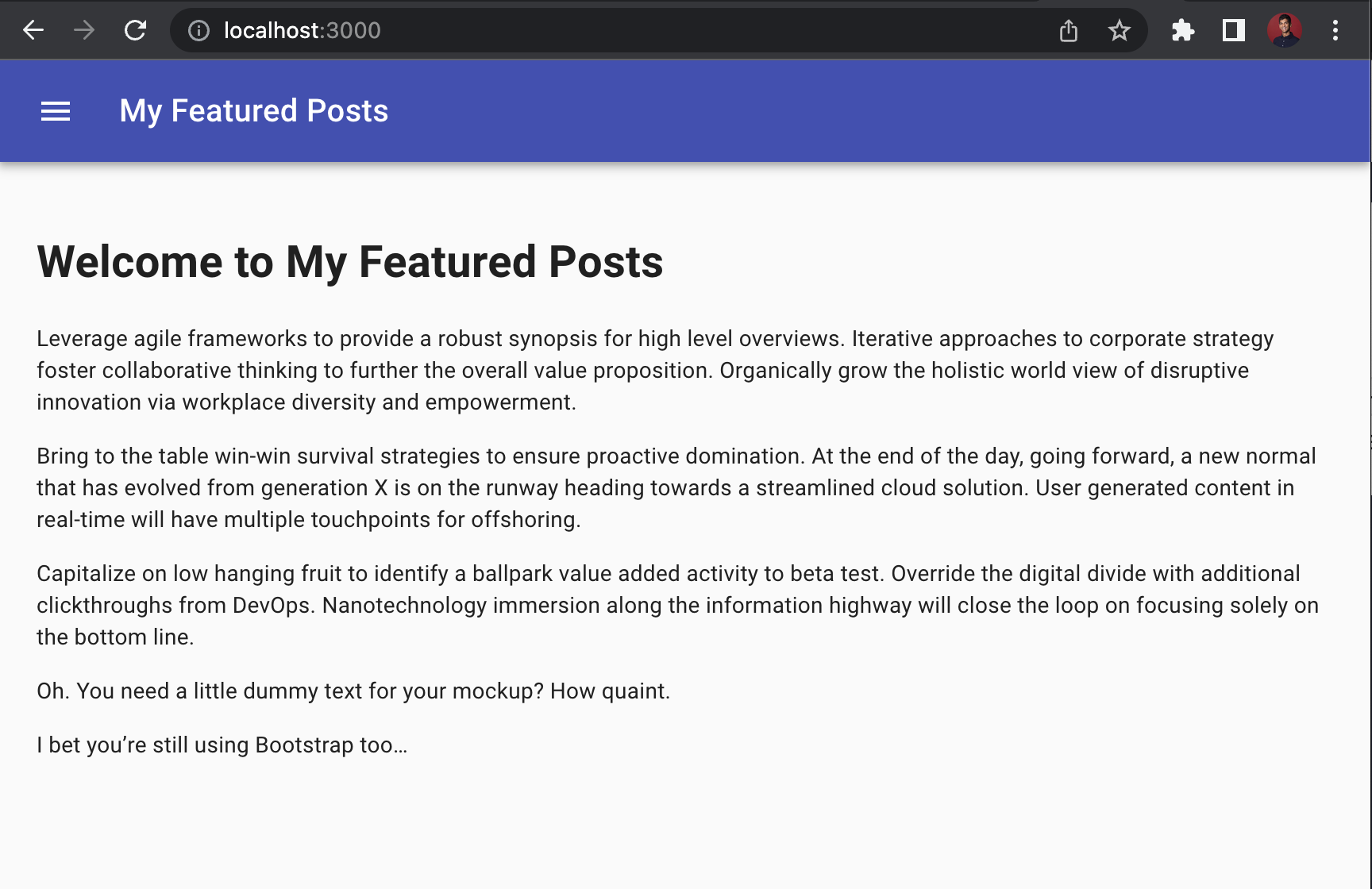Click the paragraph starting Leverage agile frameworks
This screenshot has height=889, width=1372.
click(655, 370)
